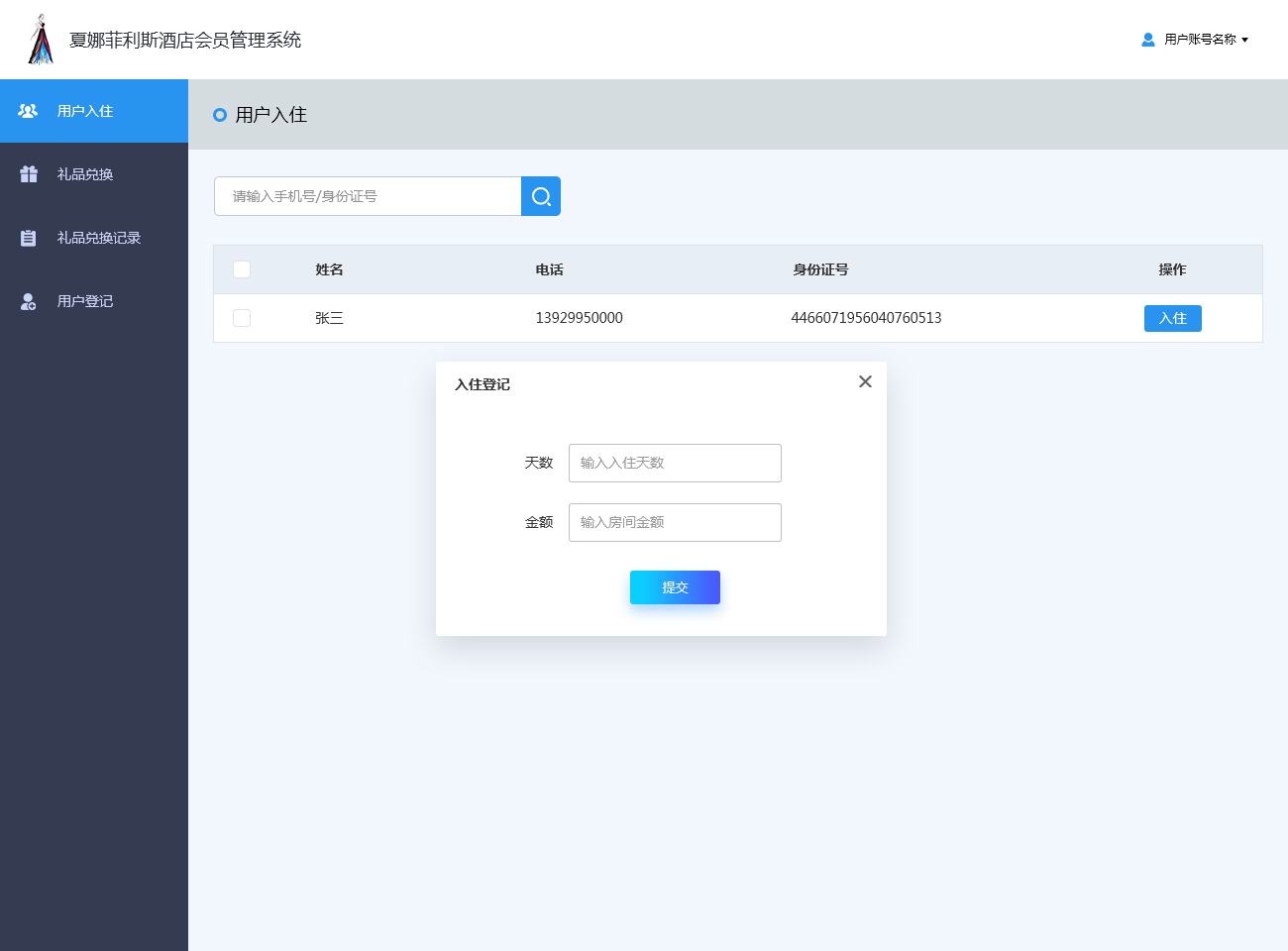1288x951 pixels.
Task: Click the 用户入住 people icon in sidebar
Action: (28, 111)
